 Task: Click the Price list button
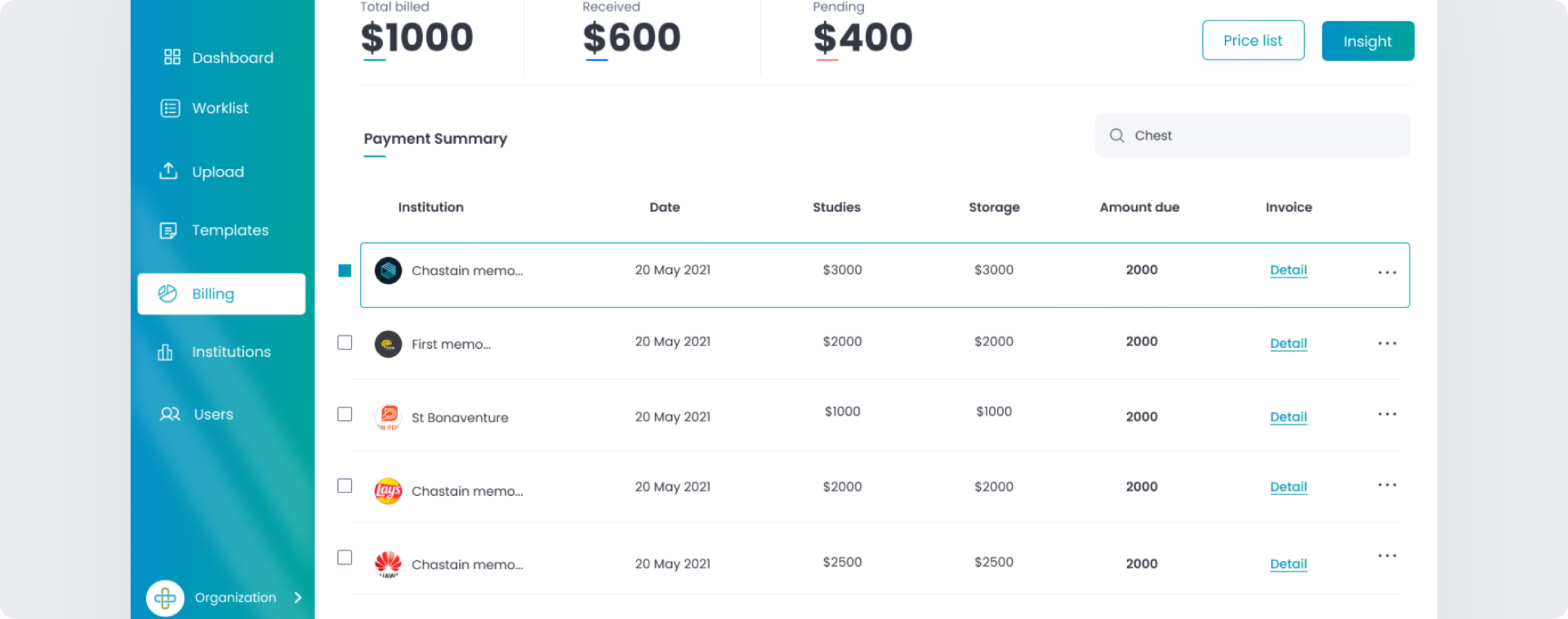tap(1253, 41)
